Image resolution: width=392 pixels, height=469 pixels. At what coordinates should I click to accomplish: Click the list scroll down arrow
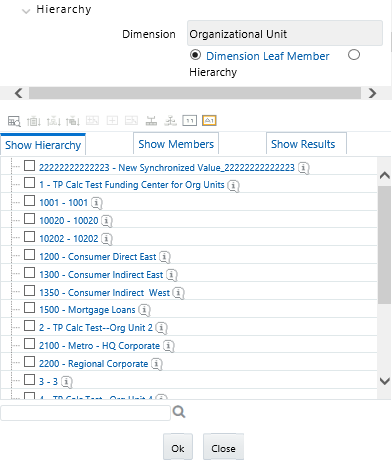point(385,381)
